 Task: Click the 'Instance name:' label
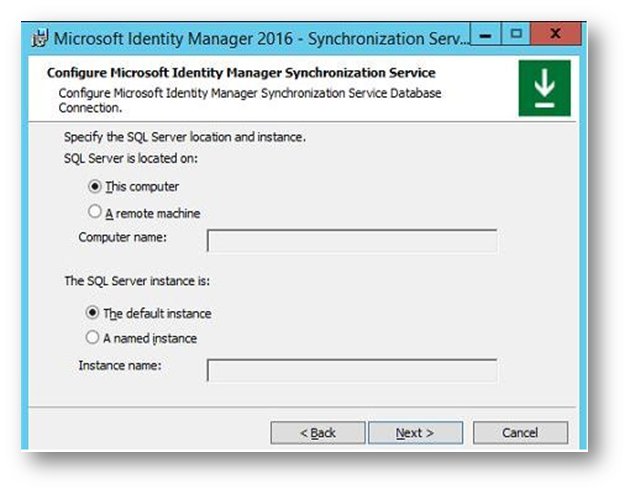tap(120, 366)
